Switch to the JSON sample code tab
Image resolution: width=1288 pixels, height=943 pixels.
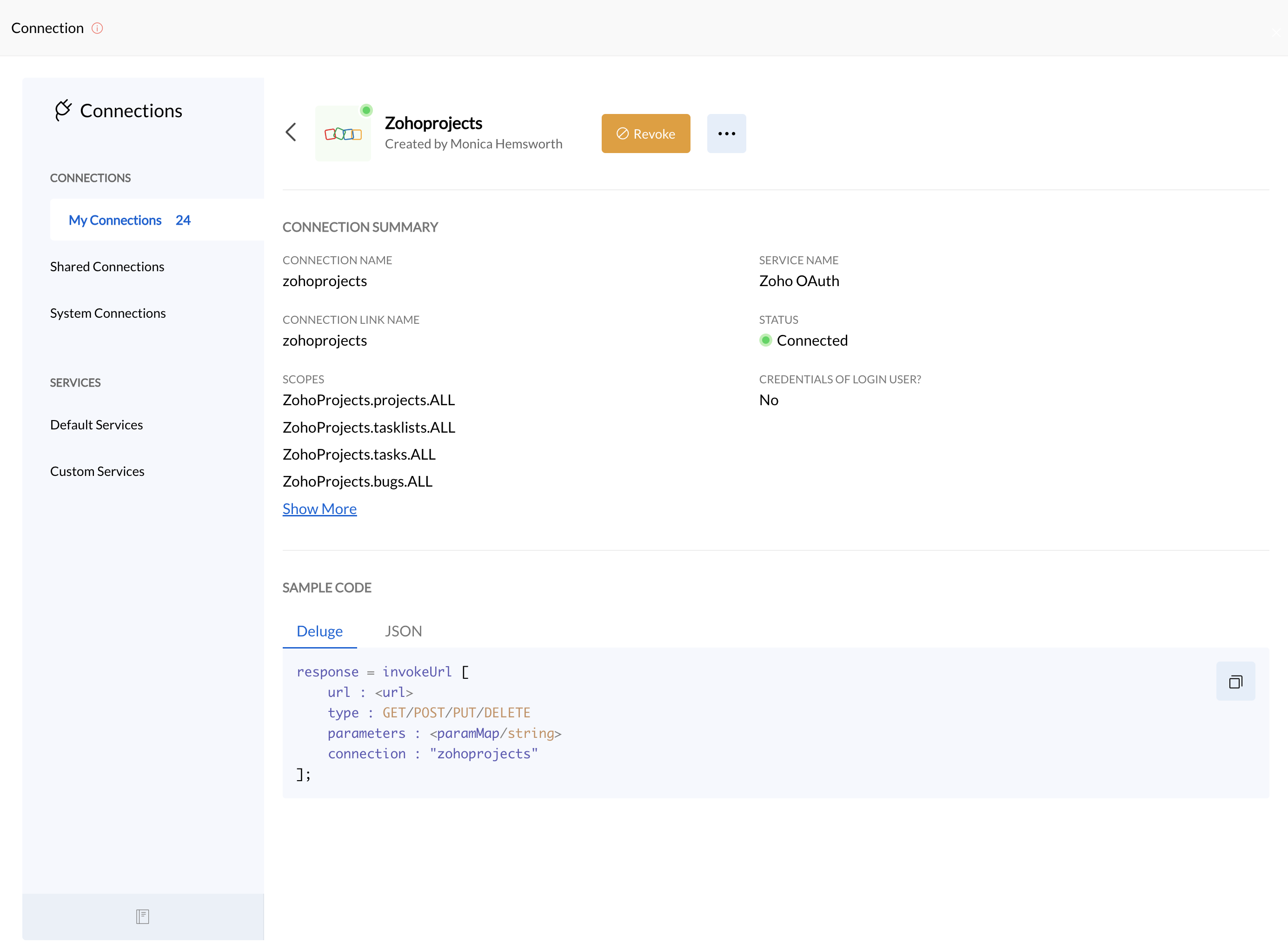[403, 631]
